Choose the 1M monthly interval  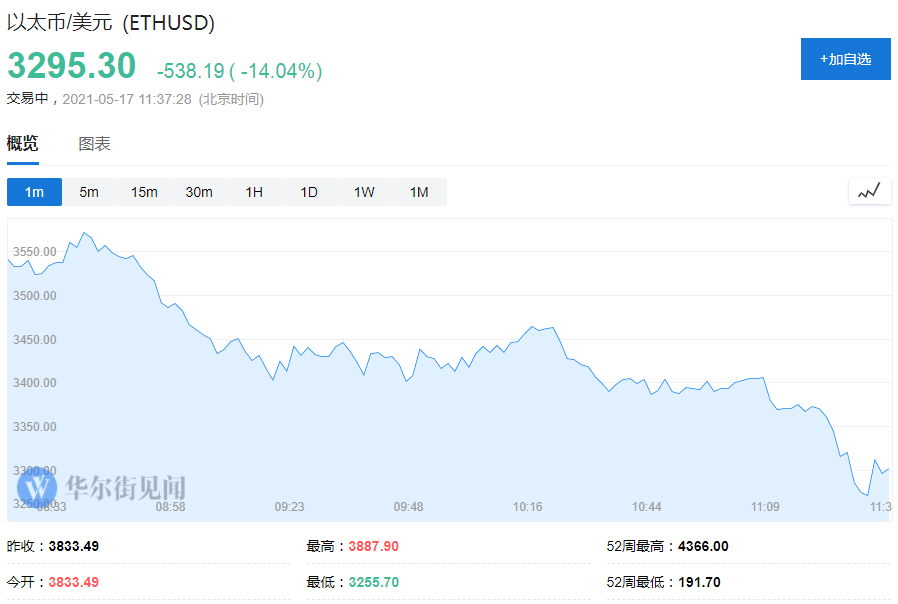419,192
